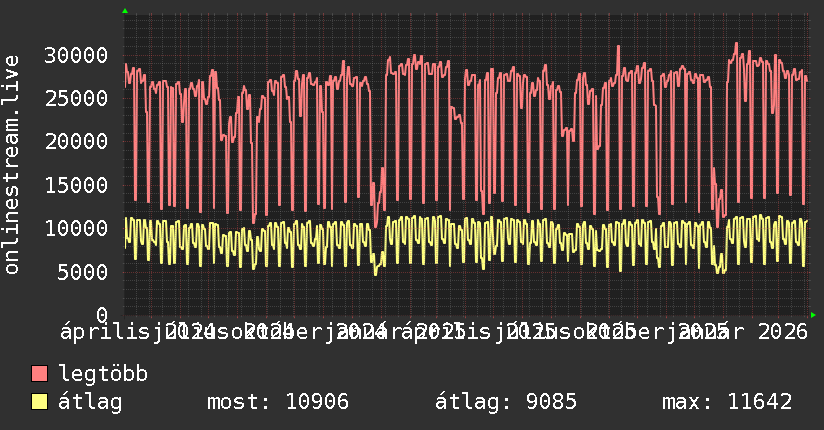Click the green arrow ending the x-axis
This screenshot has height=430, width=824.
(813, 315)
